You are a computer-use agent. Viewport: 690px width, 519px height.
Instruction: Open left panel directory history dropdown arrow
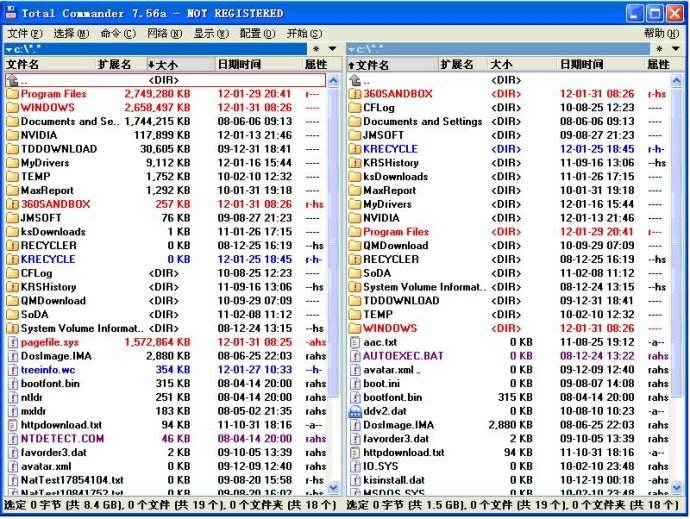[333, 49]
